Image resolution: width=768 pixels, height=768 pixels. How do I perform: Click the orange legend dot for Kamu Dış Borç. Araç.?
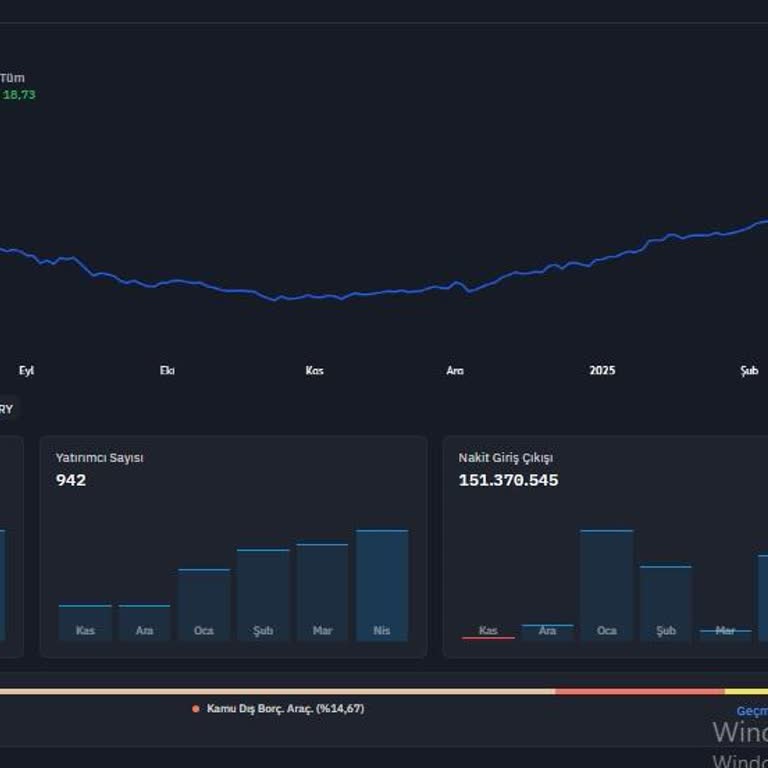196,709
